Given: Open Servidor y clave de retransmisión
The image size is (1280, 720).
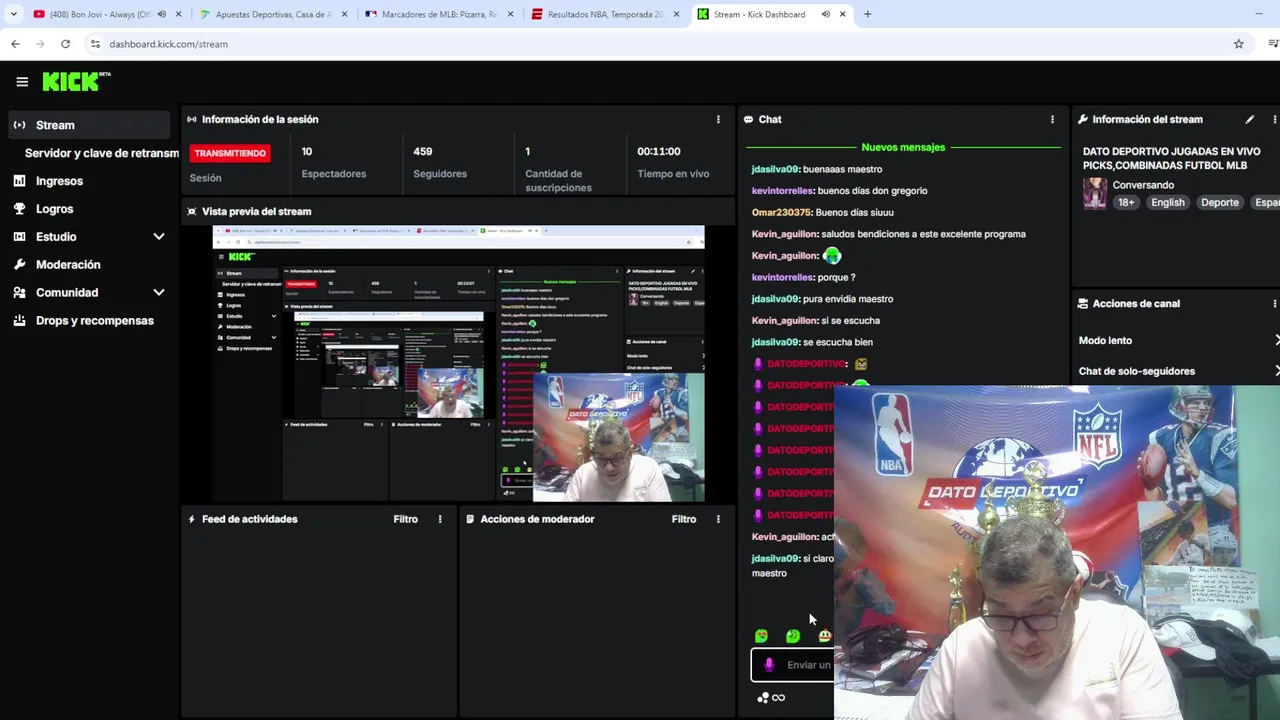Looking at the screenshot, I should (102, 153).
